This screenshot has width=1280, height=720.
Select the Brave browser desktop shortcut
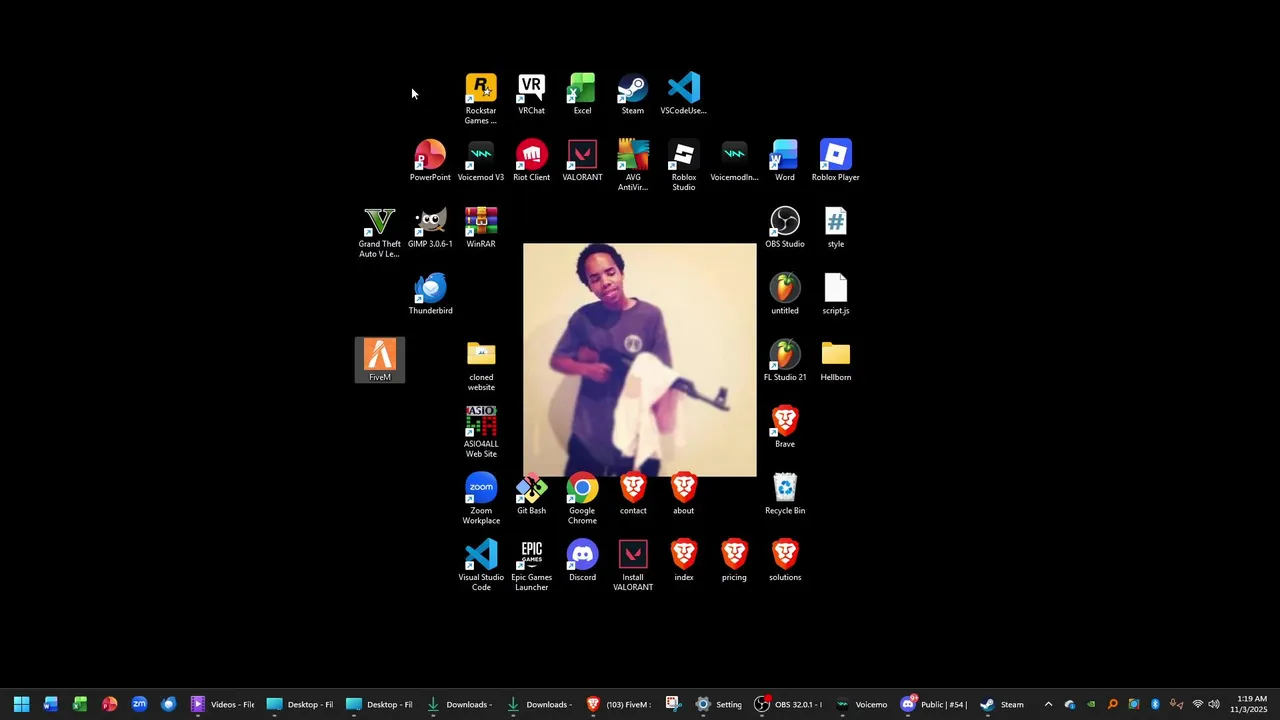pyautogui.click(x=785, y=427)
